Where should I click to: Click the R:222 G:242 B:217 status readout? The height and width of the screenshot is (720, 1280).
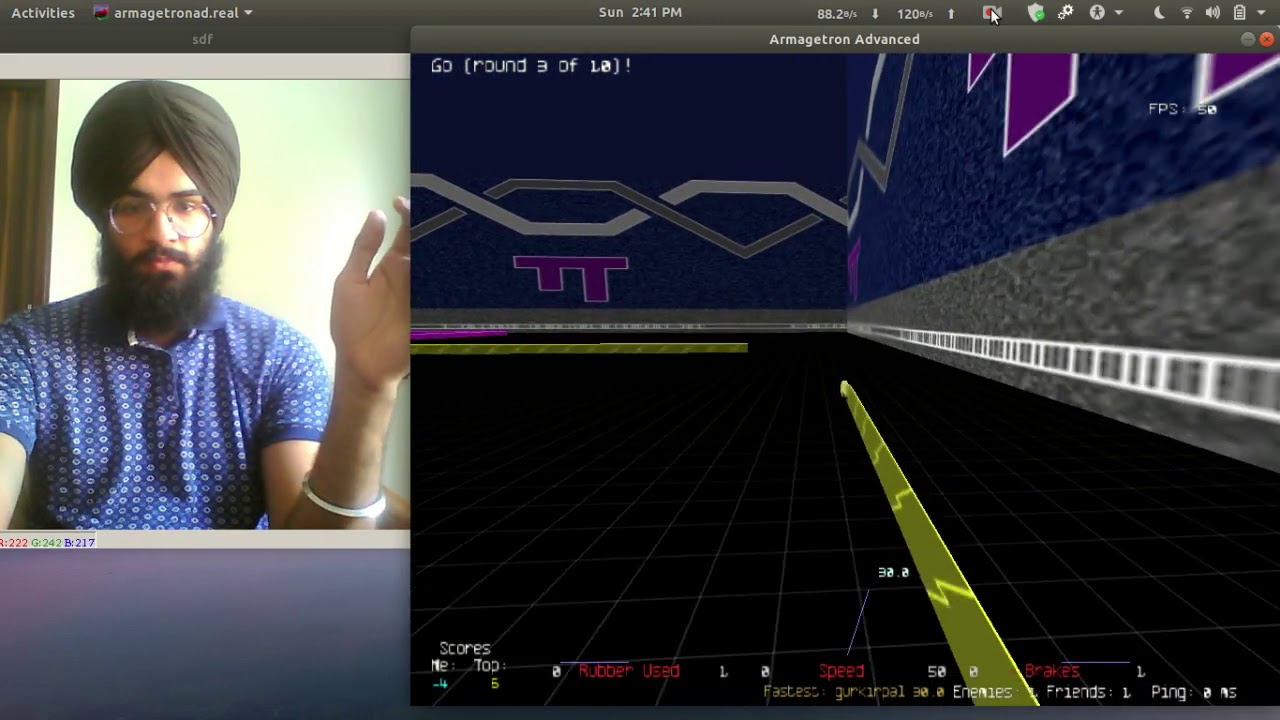coord(47,542)
